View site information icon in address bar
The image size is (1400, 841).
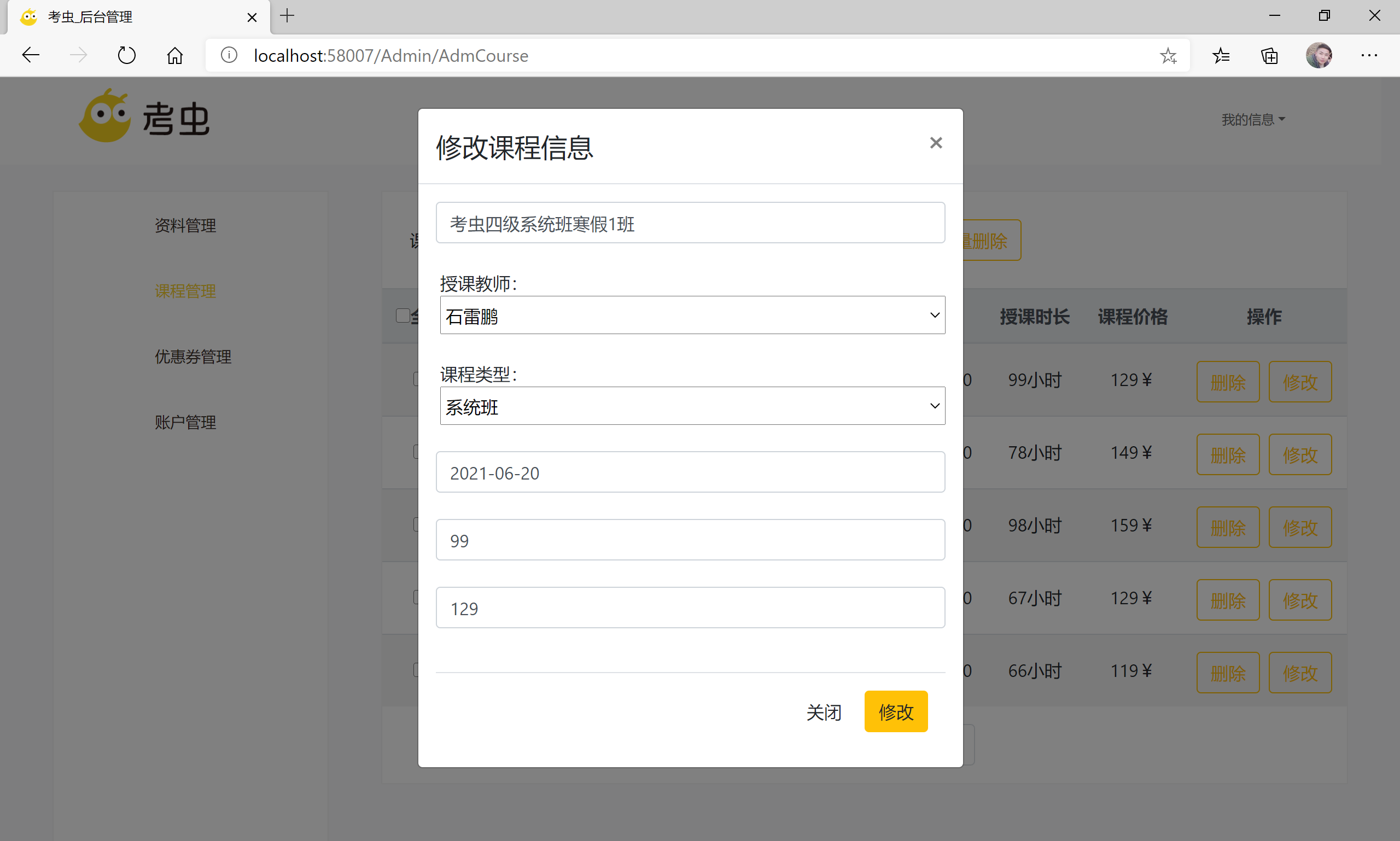(x=229, y=55)
